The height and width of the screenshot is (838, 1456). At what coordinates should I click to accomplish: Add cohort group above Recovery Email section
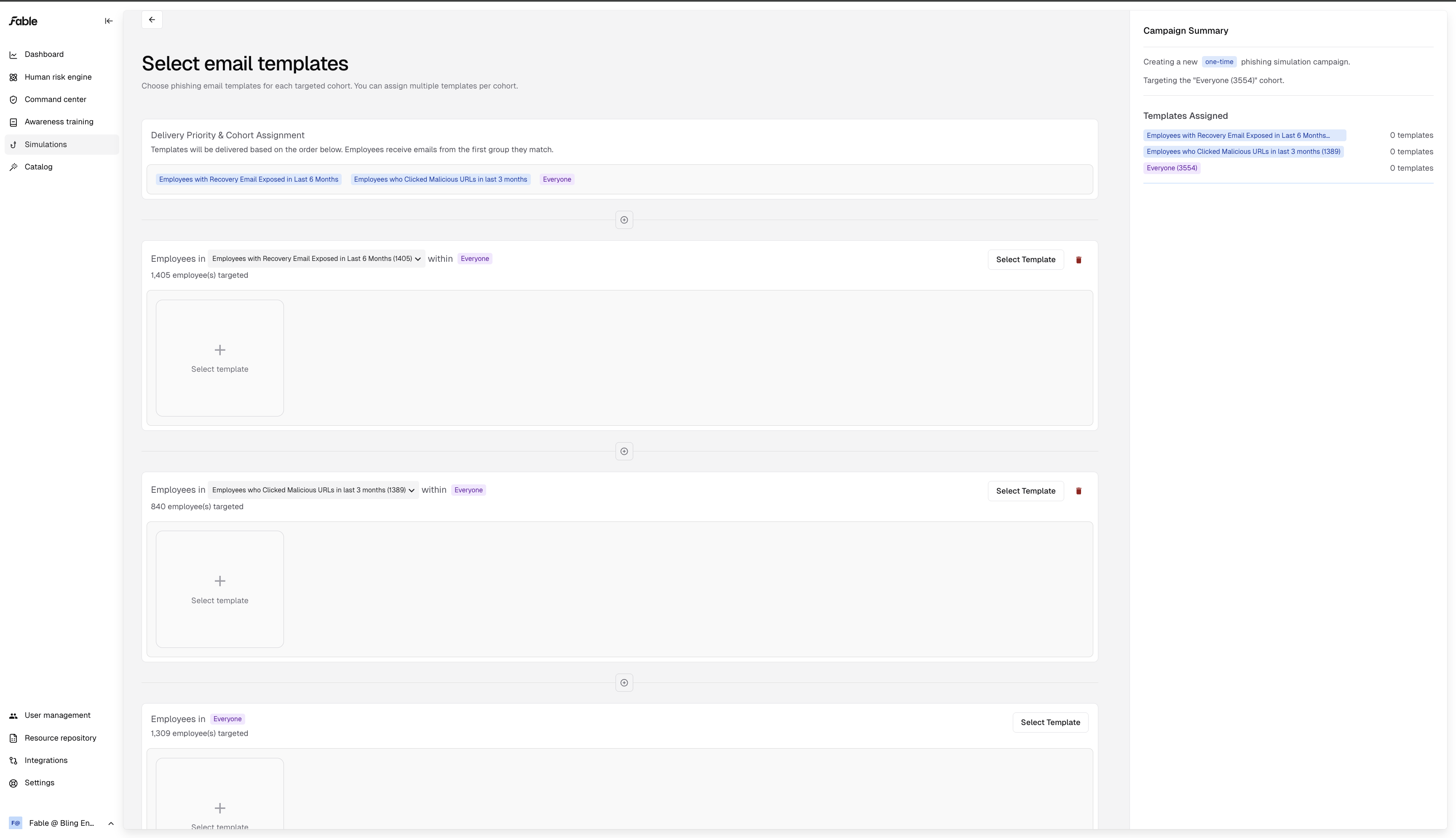coord(624,220)
